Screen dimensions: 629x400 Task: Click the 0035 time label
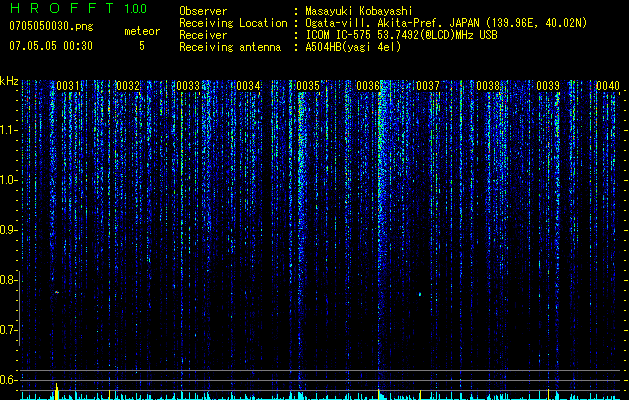[x=308, y=86]
